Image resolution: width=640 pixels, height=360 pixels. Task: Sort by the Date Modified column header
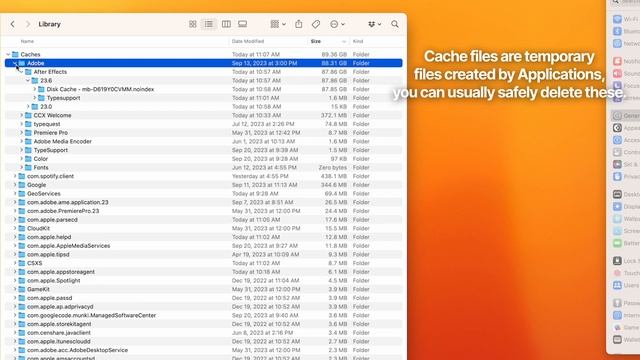pos(248,41)
